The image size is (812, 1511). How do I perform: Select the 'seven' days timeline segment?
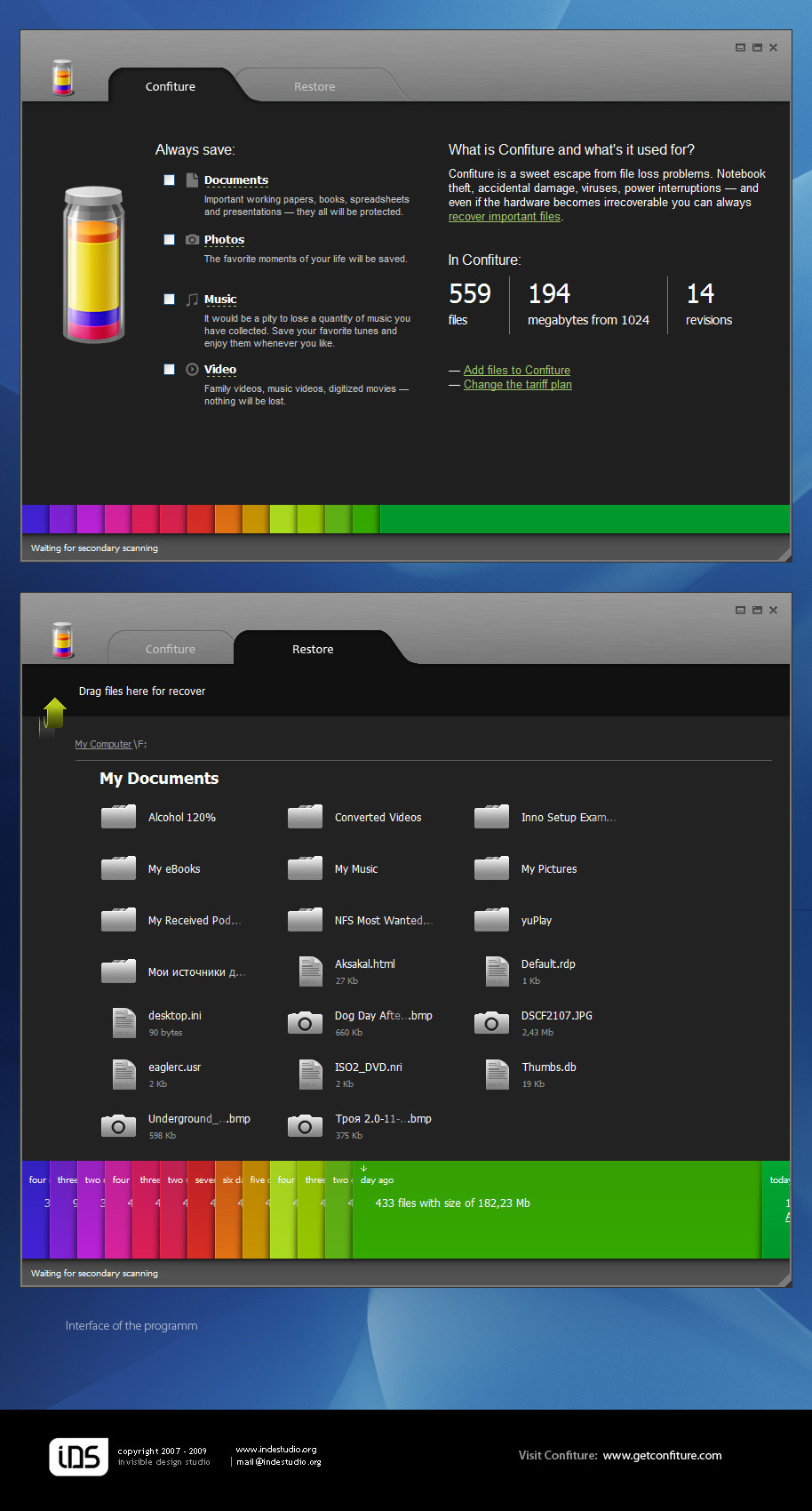[x=201, y=1210]
